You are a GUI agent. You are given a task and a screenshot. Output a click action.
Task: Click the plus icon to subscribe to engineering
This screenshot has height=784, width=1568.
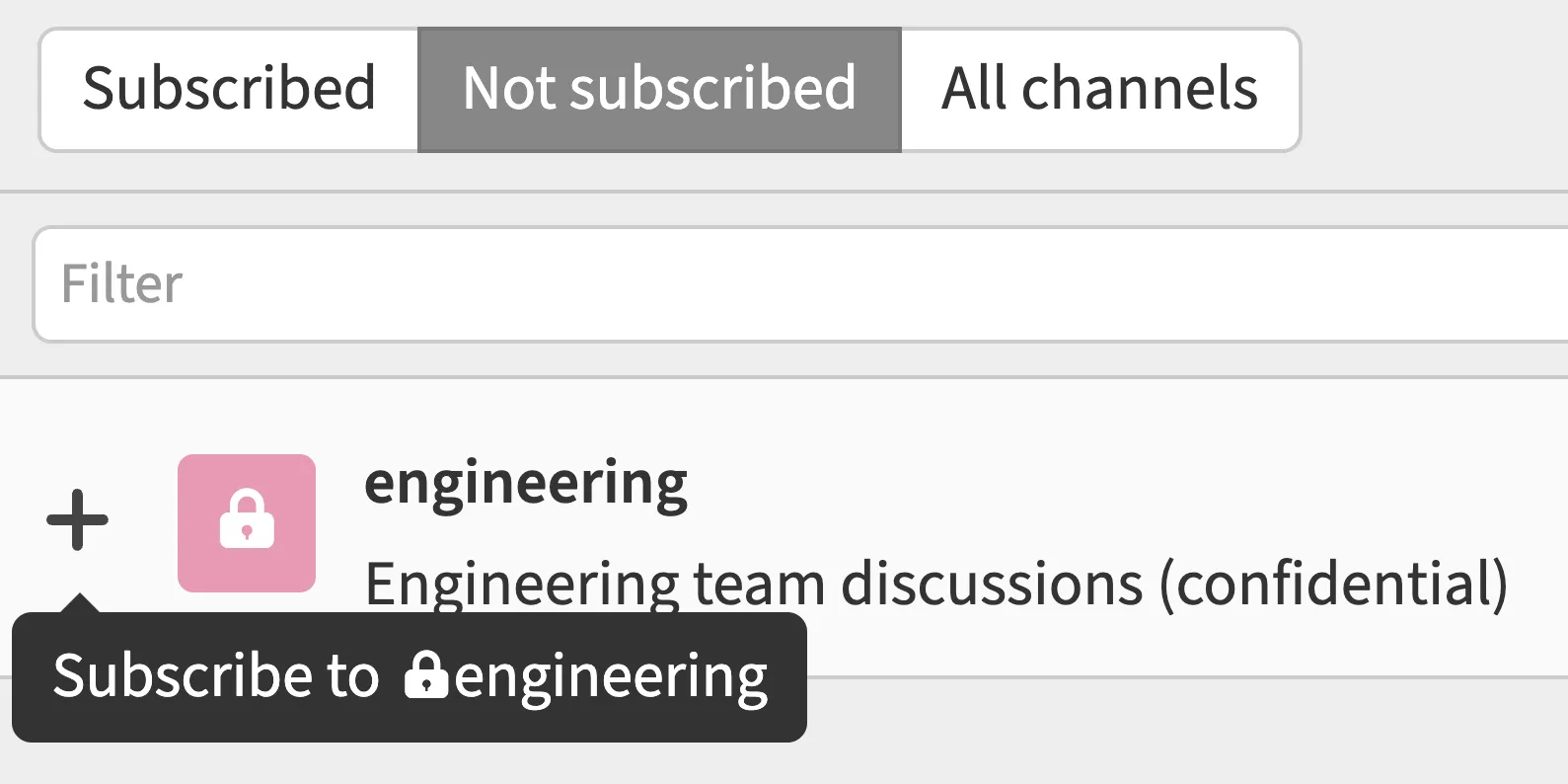pyautogui.click(x=77, y=519)
